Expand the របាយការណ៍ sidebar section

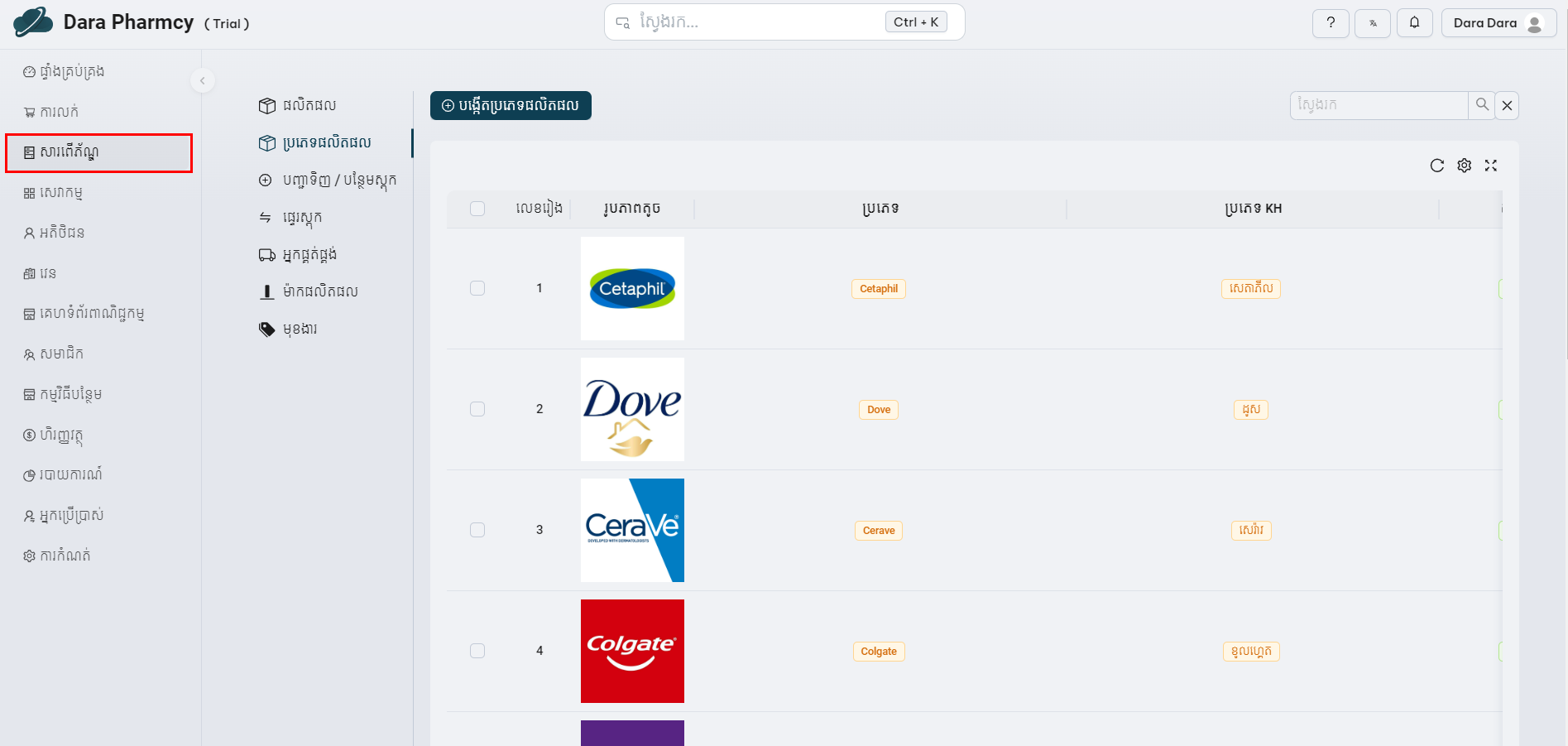pos(70,474)
